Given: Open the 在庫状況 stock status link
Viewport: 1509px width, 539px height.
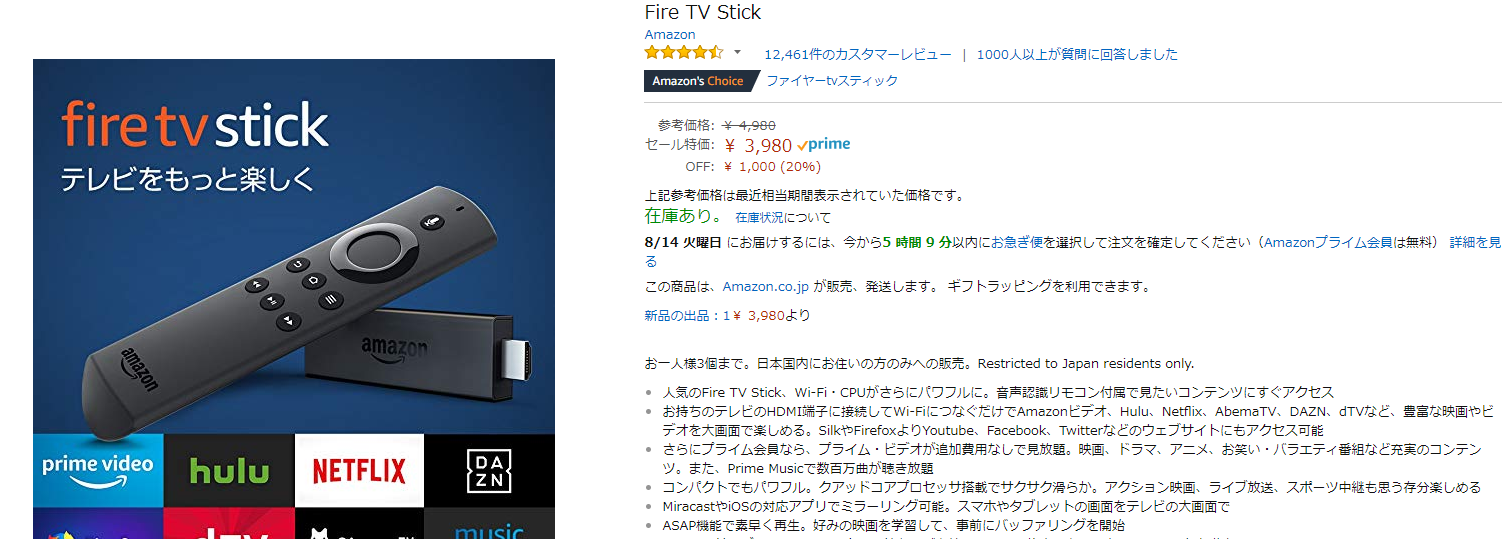Looking at the screenshot, I should point(783,217).
